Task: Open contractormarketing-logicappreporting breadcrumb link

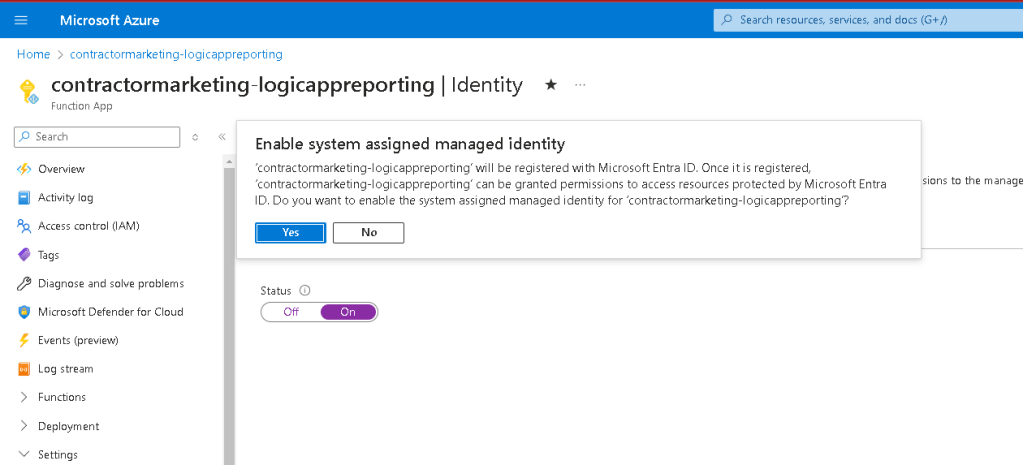Action: 176,55
